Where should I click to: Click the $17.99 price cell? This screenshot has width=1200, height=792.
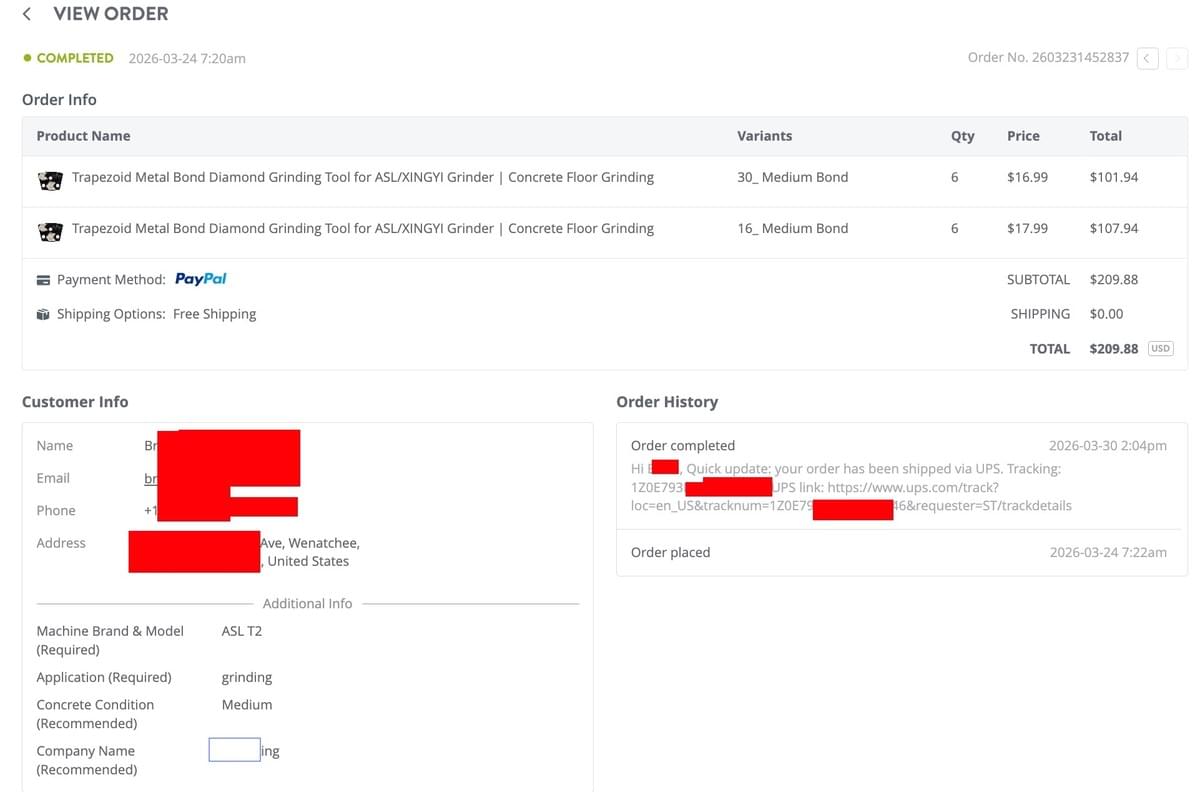pyautogui.click(x=1027, y=228)
